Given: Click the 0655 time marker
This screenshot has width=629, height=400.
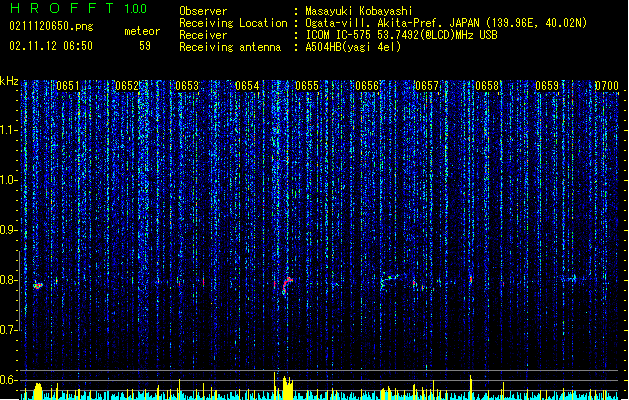Looking at the screenshot, I should click(307, 86).
